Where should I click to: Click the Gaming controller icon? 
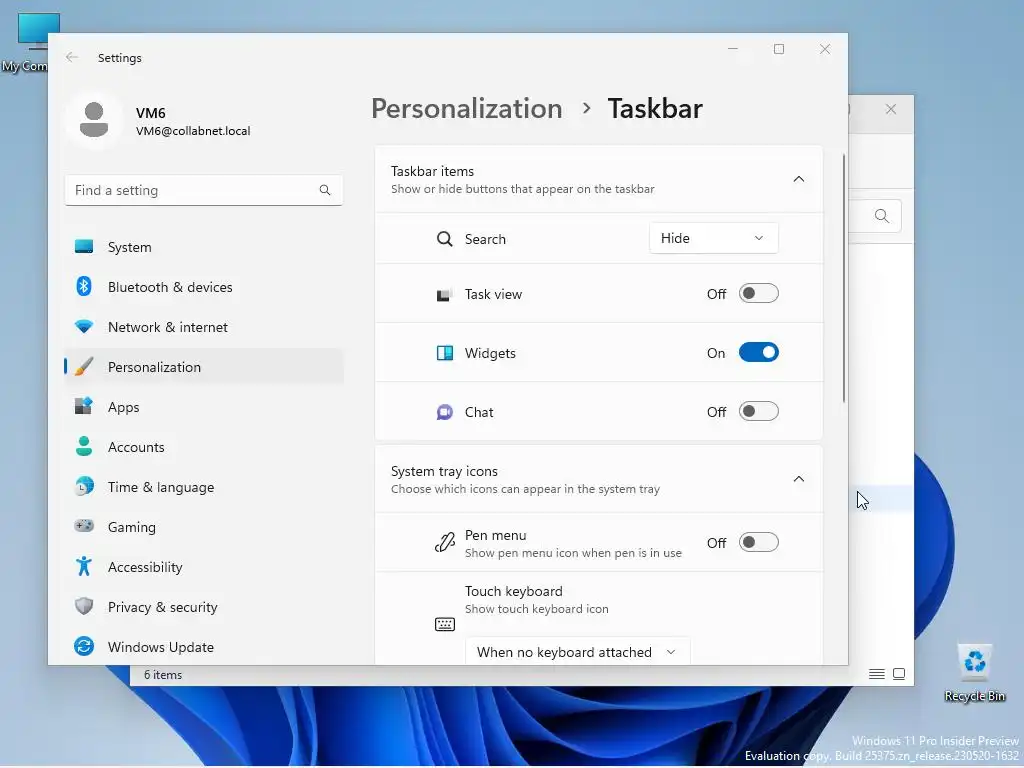pyautogui.click(x=84, y=526)
